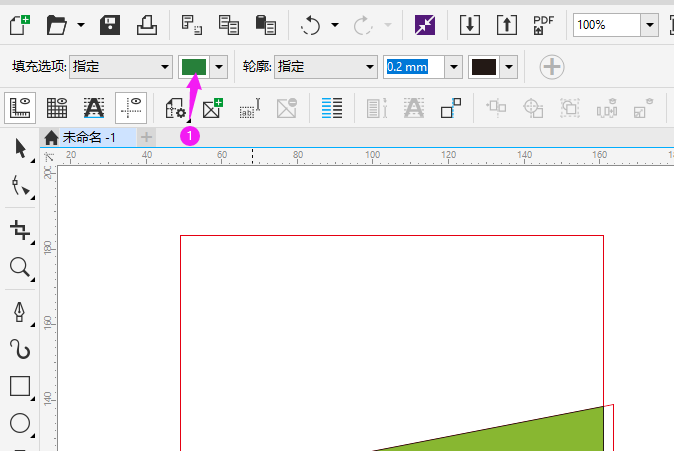Toggle the show rulers button

[x=20, y=107]
